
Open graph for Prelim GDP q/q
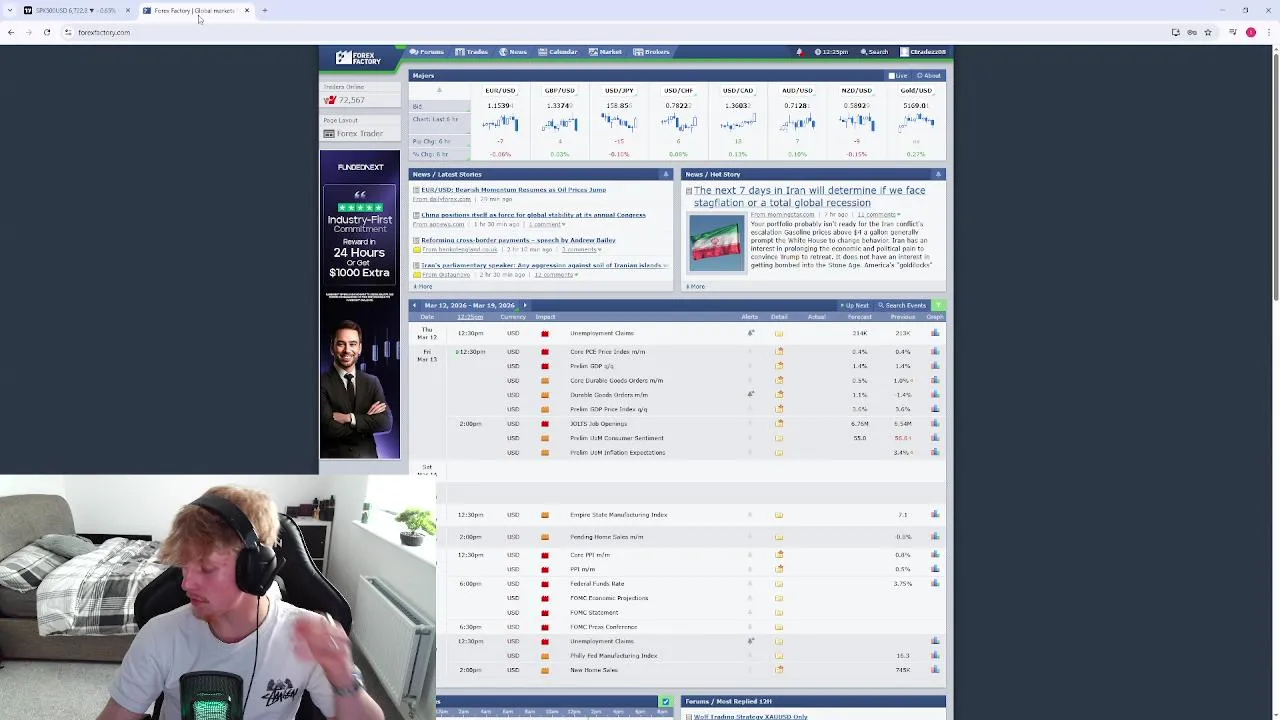tap(935, 366)
